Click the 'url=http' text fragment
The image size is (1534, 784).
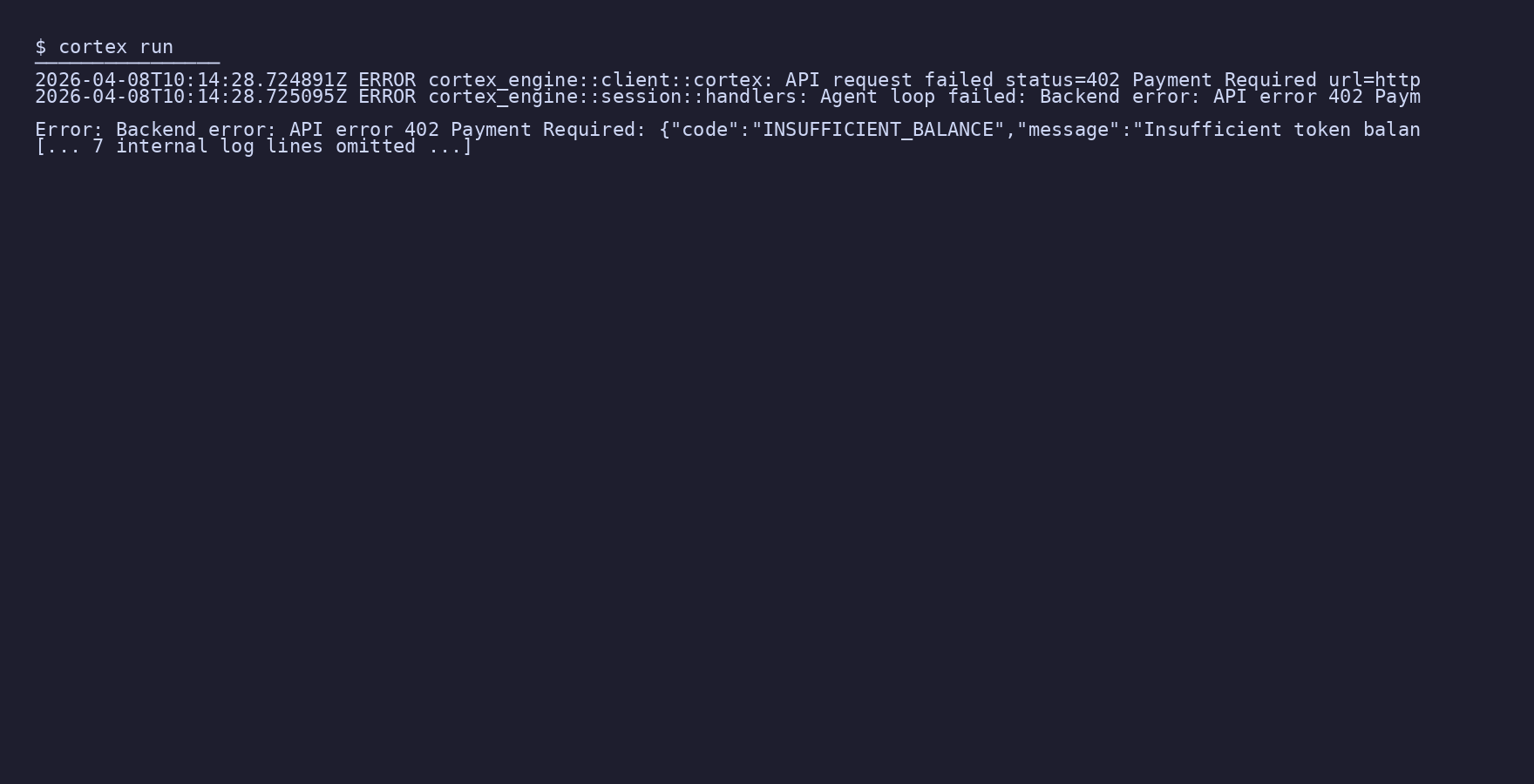tap(1374, 80)
